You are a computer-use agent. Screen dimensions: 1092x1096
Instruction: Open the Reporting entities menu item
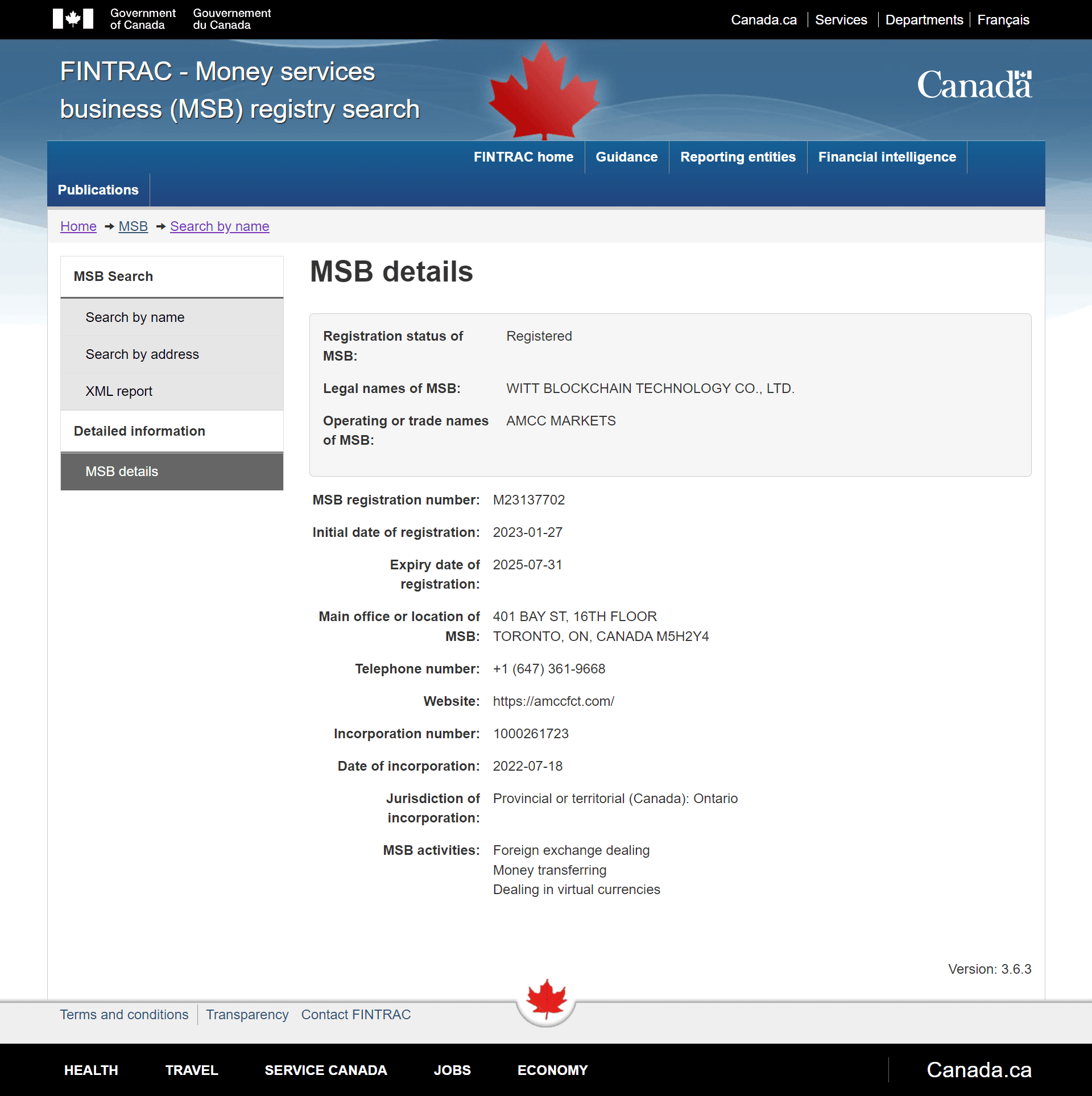click(x=738, y=157)
